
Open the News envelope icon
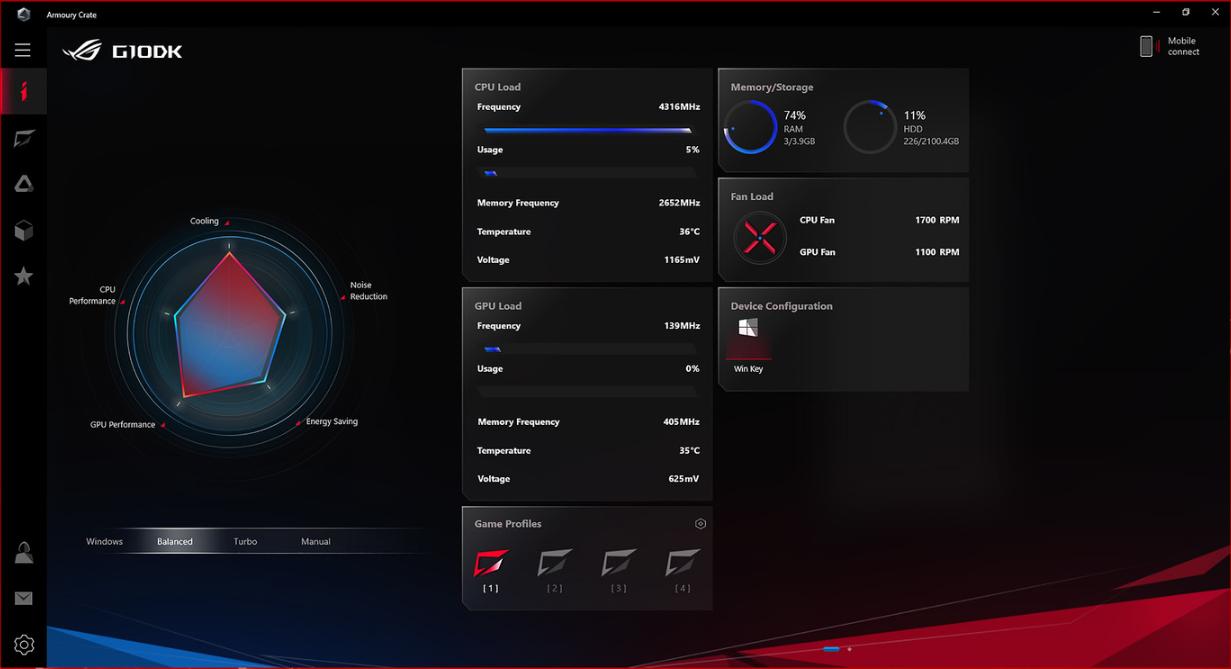click(24, 598)
